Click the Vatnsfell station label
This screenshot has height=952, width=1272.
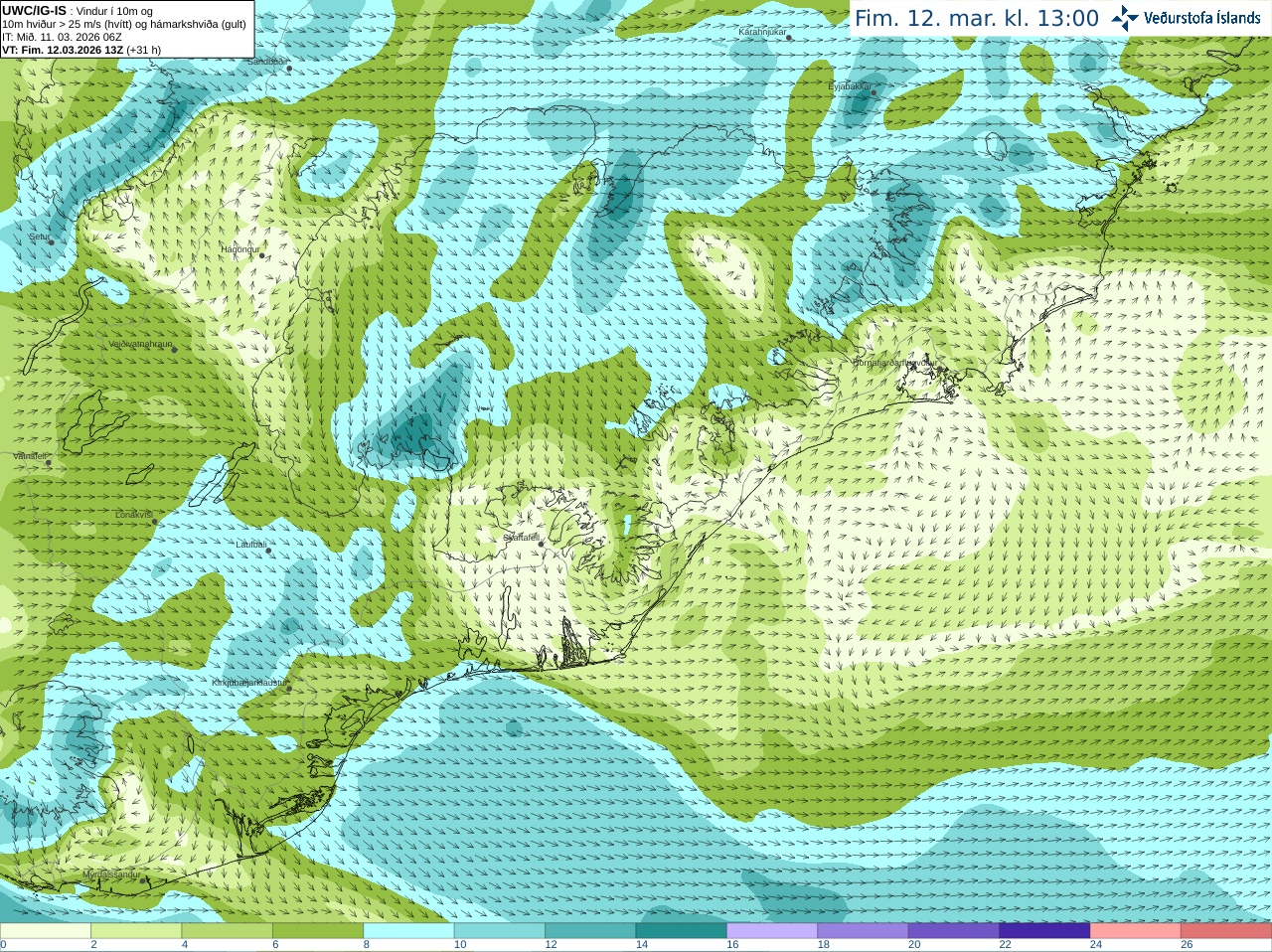coord(30,456)
